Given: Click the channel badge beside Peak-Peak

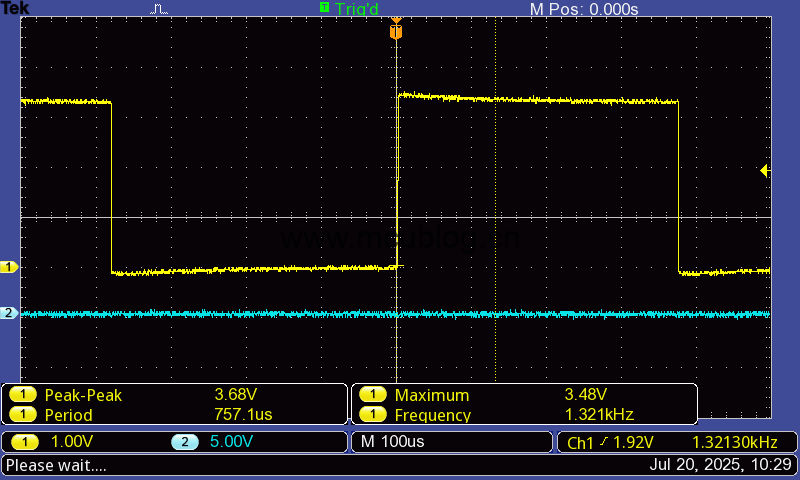Looking at the screenshot, I should click(22, 395).
